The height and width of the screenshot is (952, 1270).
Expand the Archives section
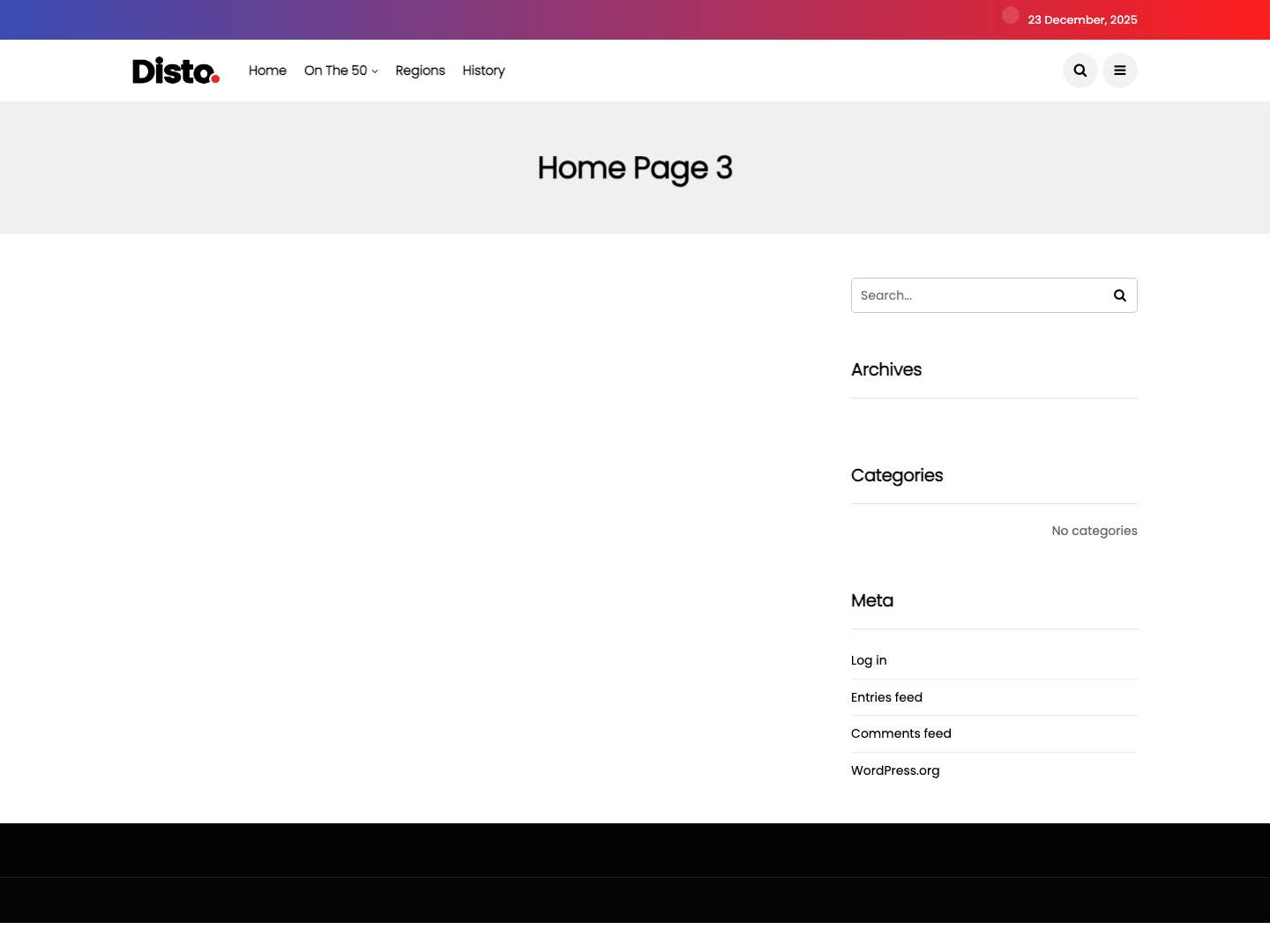coord(885,370)
